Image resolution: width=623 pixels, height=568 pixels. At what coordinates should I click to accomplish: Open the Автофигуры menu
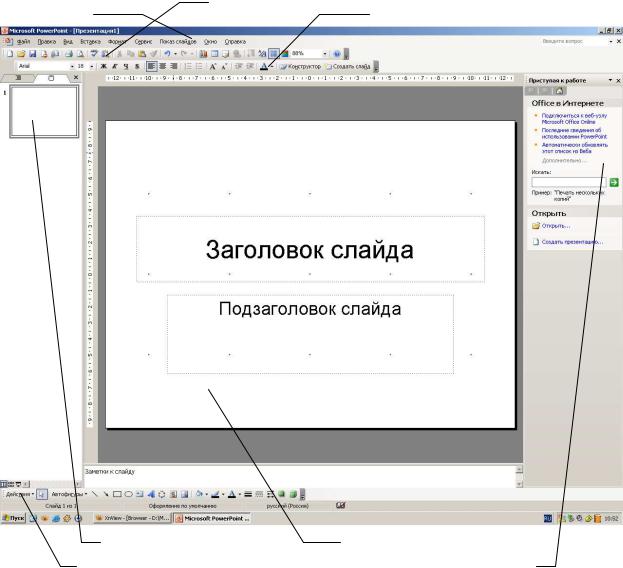coord(69,494)
